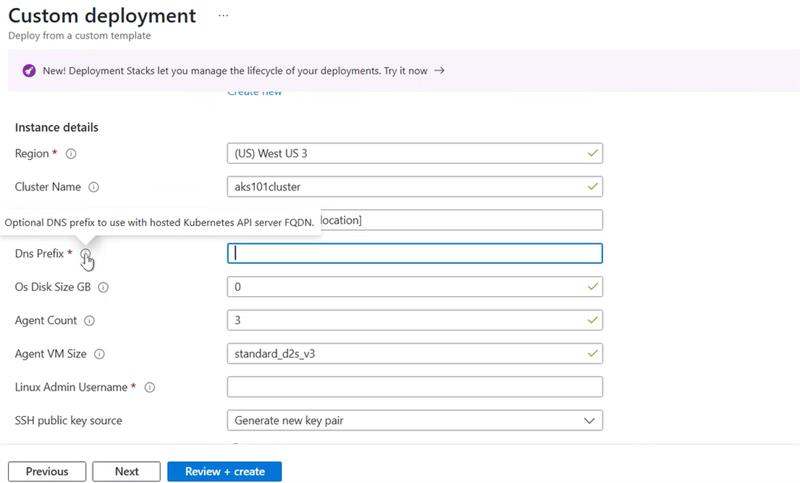Screen dimensions: 800x483
Task: Open the SSH public key source dropdown
Action: pos(415,421)
